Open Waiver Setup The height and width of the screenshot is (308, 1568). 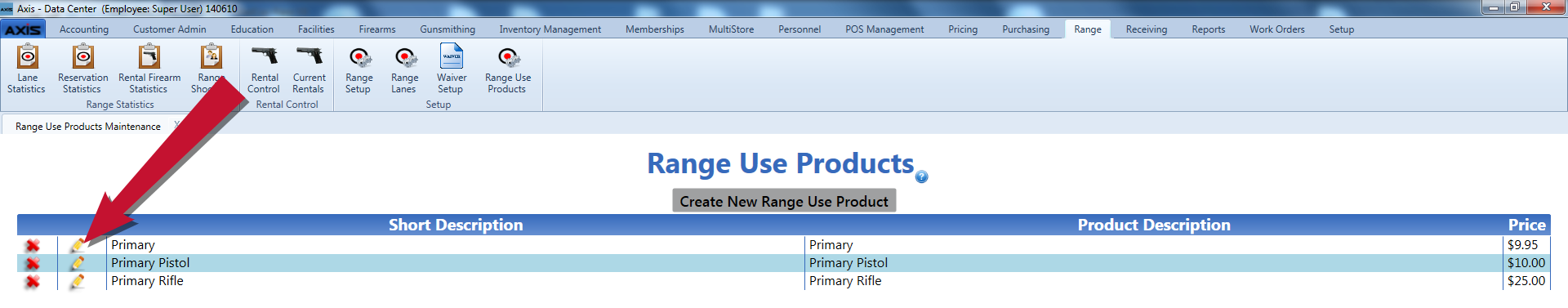(451, 69)
